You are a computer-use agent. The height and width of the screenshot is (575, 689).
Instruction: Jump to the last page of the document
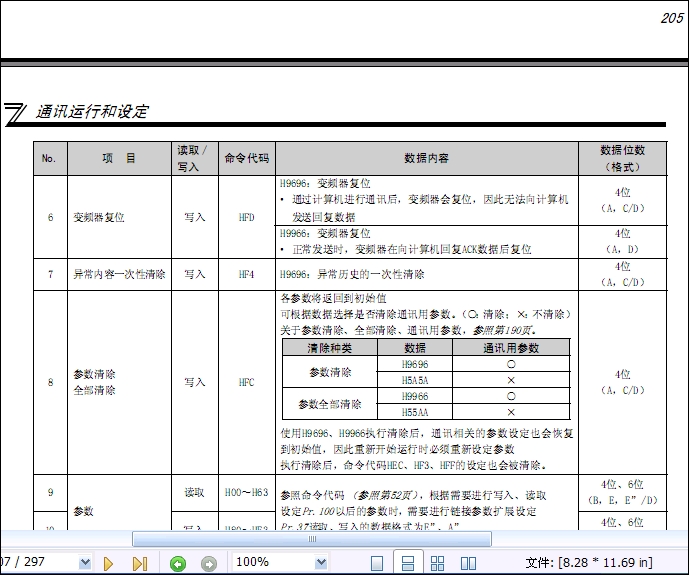pos(139,564)
